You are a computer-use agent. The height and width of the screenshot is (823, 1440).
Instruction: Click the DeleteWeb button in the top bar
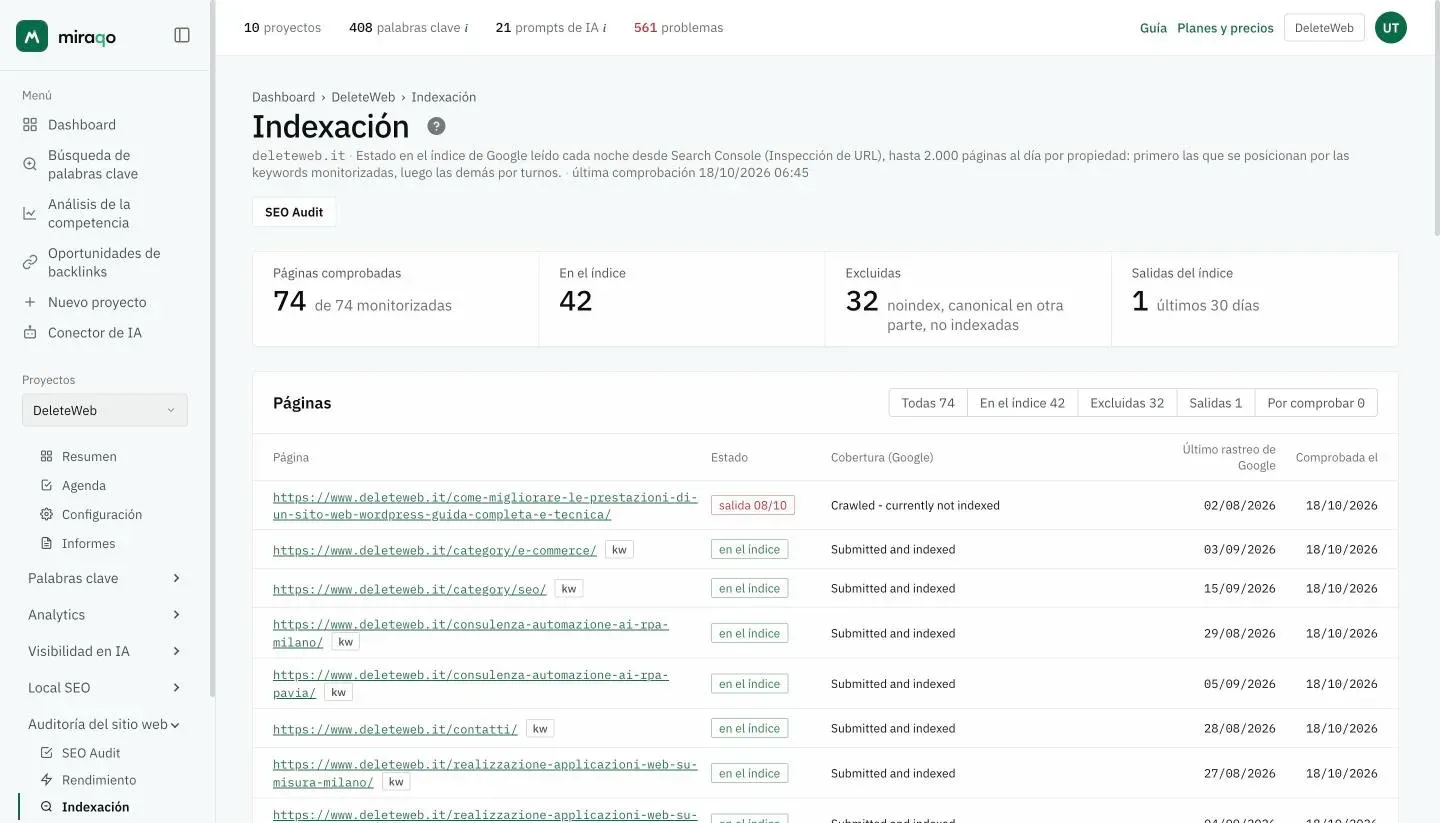(x=1324, y=28)
